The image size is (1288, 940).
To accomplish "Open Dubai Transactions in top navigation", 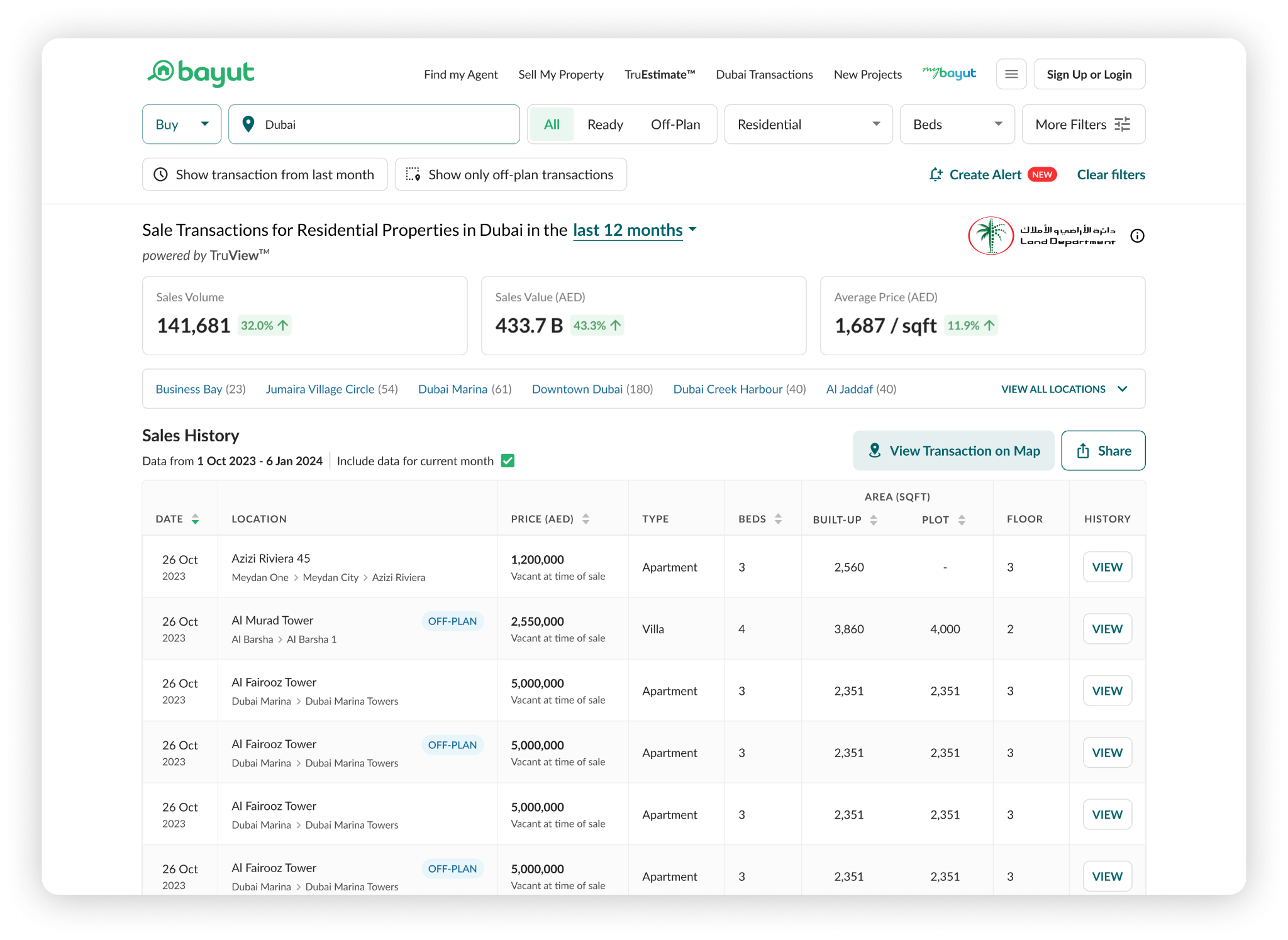I will click(x=764, y=74).
